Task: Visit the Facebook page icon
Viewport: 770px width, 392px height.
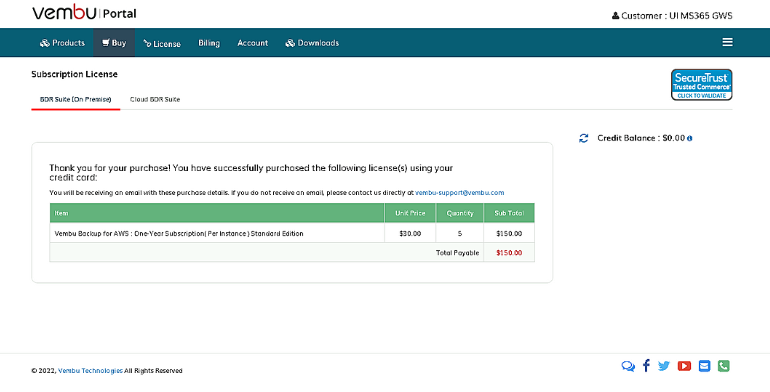Action: tap(646, 365)
